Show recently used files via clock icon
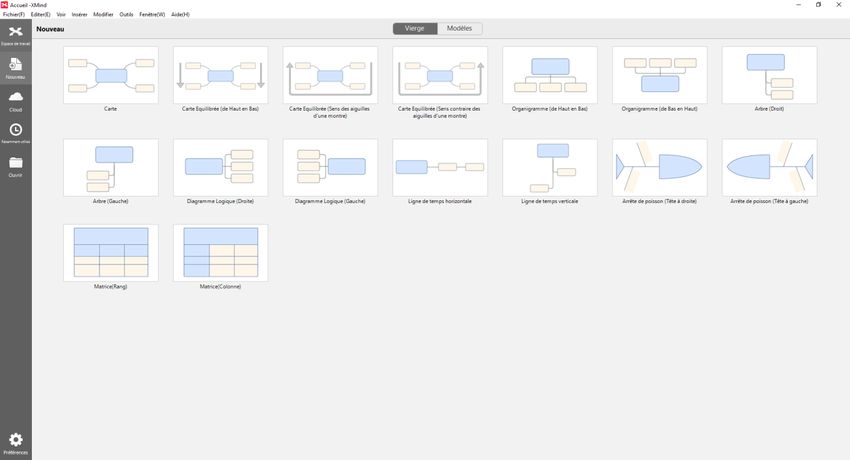Viewport: 850px width, 460px height. click(15, 132)
